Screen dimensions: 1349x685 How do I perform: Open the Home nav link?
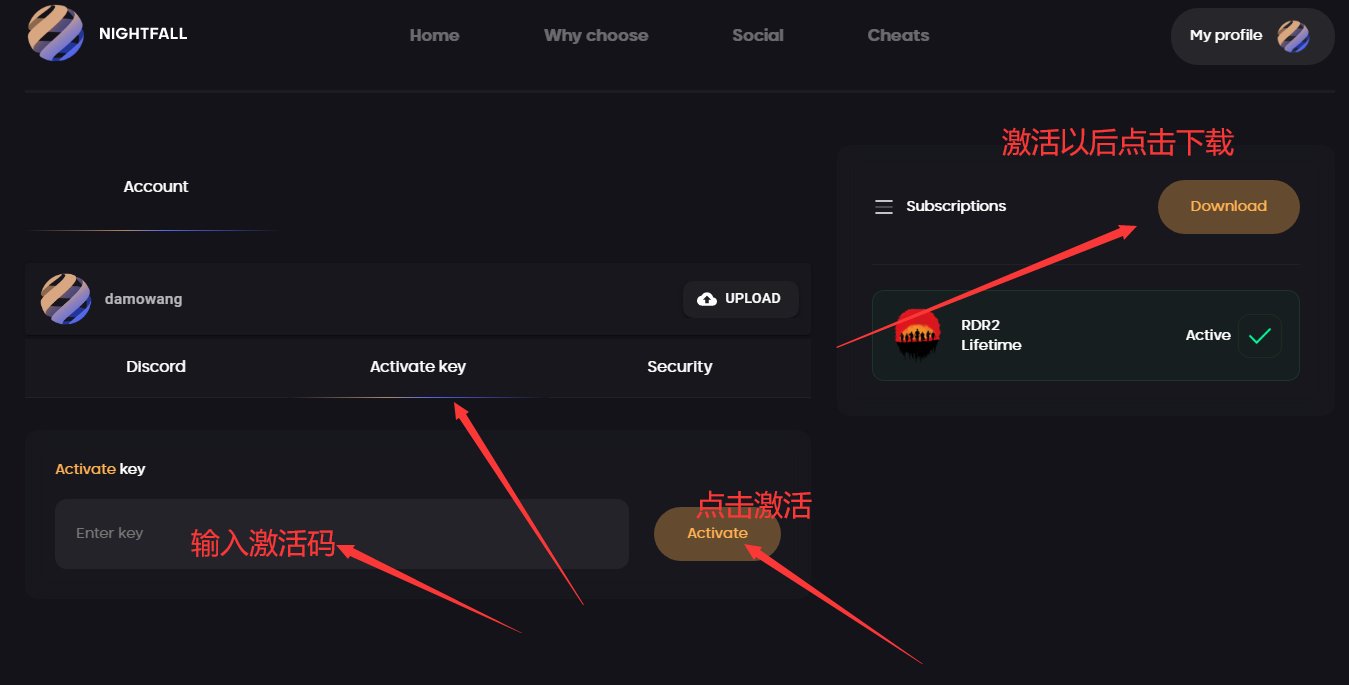[434, 35]
